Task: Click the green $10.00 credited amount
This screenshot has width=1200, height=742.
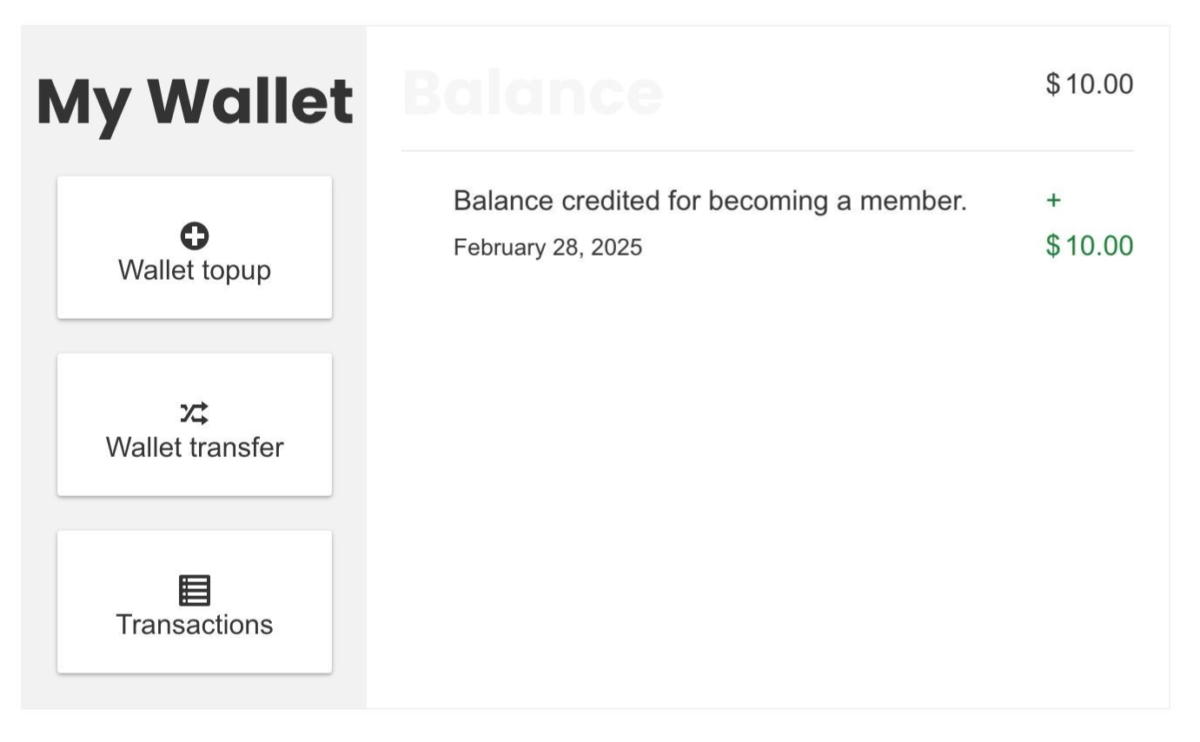Action: 1089,246
